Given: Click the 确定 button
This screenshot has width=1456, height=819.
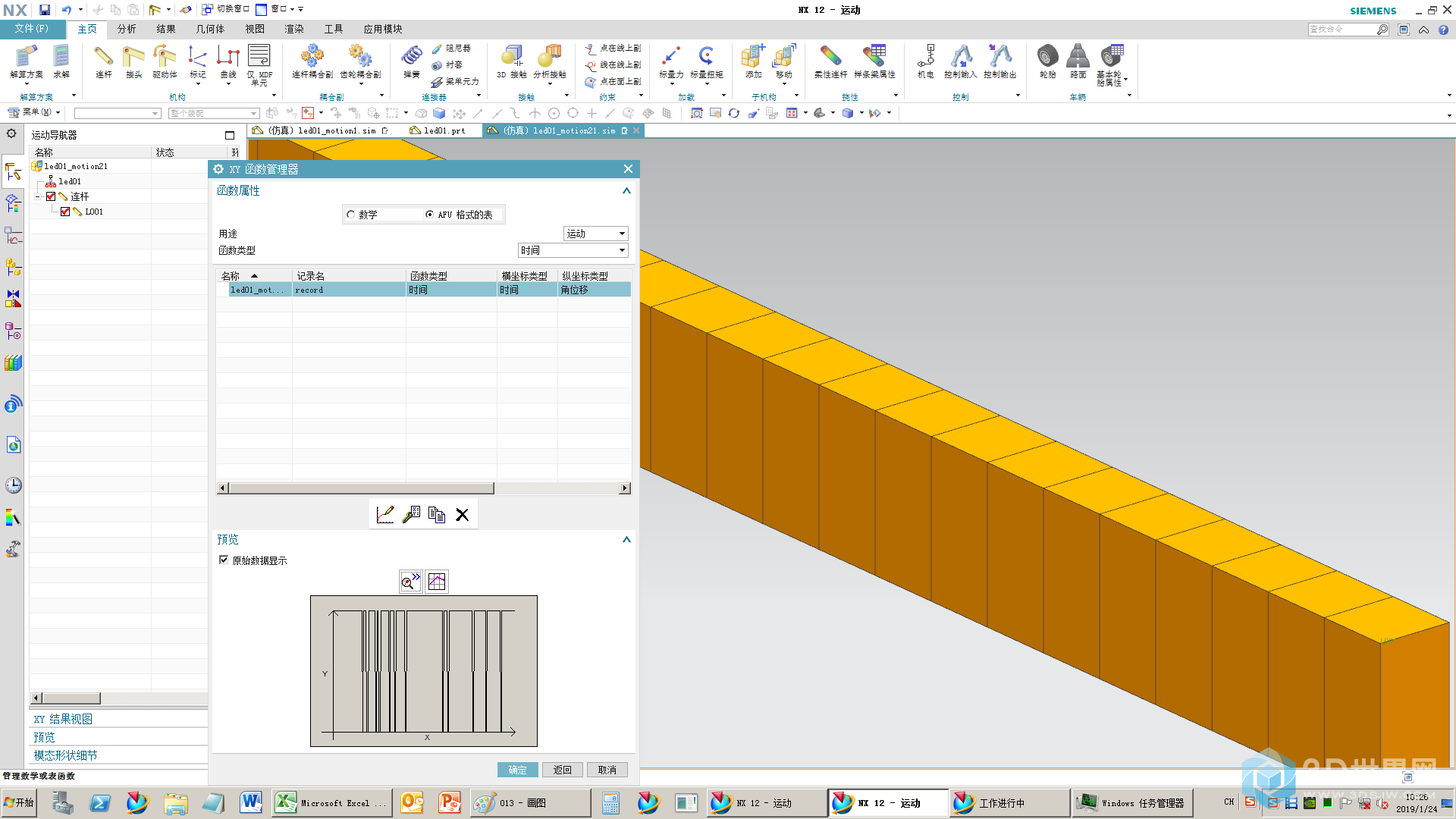Looking at the screenshot, I should click(518, 770).
